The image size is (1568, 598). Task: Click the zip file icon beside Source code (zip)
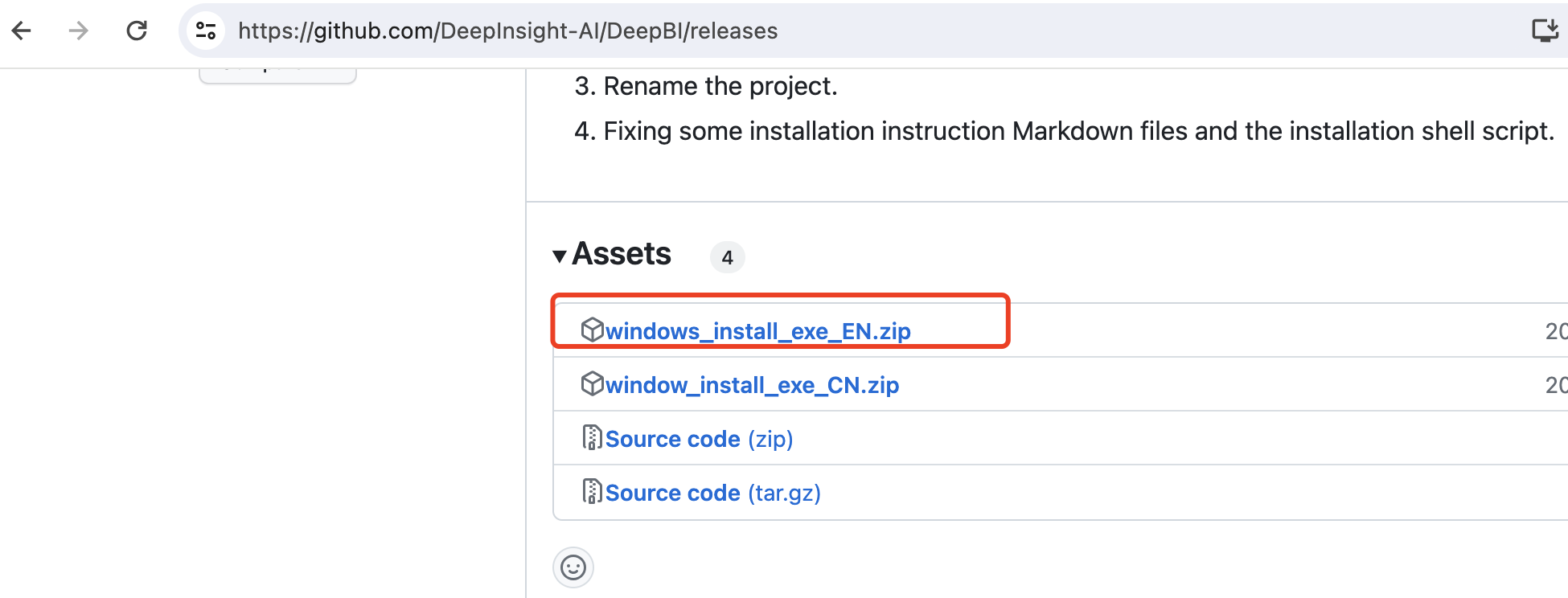[x=592, y=437]
